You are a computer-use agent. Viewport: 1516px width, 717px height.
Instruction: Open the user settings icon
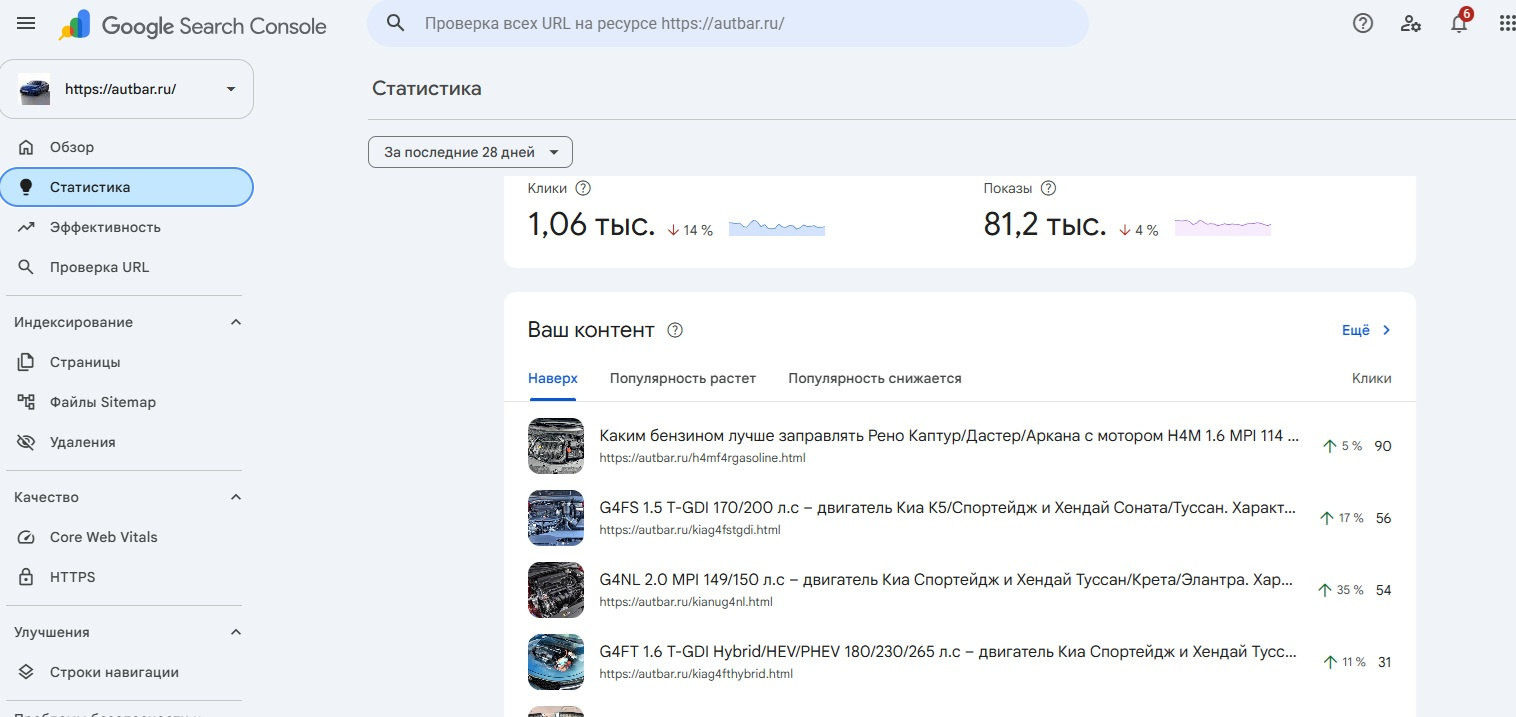pyautogui.click(x=1411, y=23)
